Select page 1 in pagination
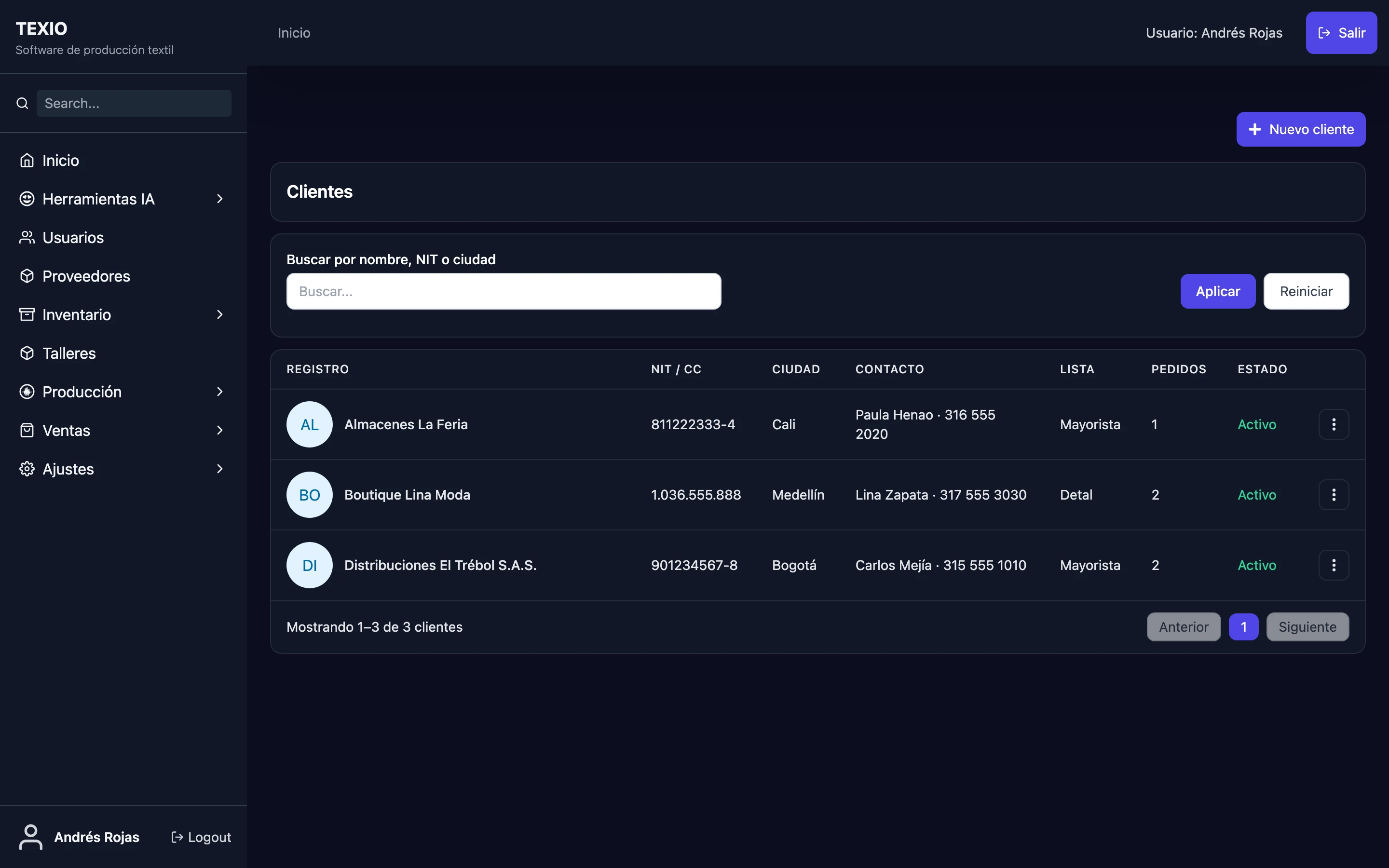Viewport: 1389px width, 868px height. [1243, 627]
